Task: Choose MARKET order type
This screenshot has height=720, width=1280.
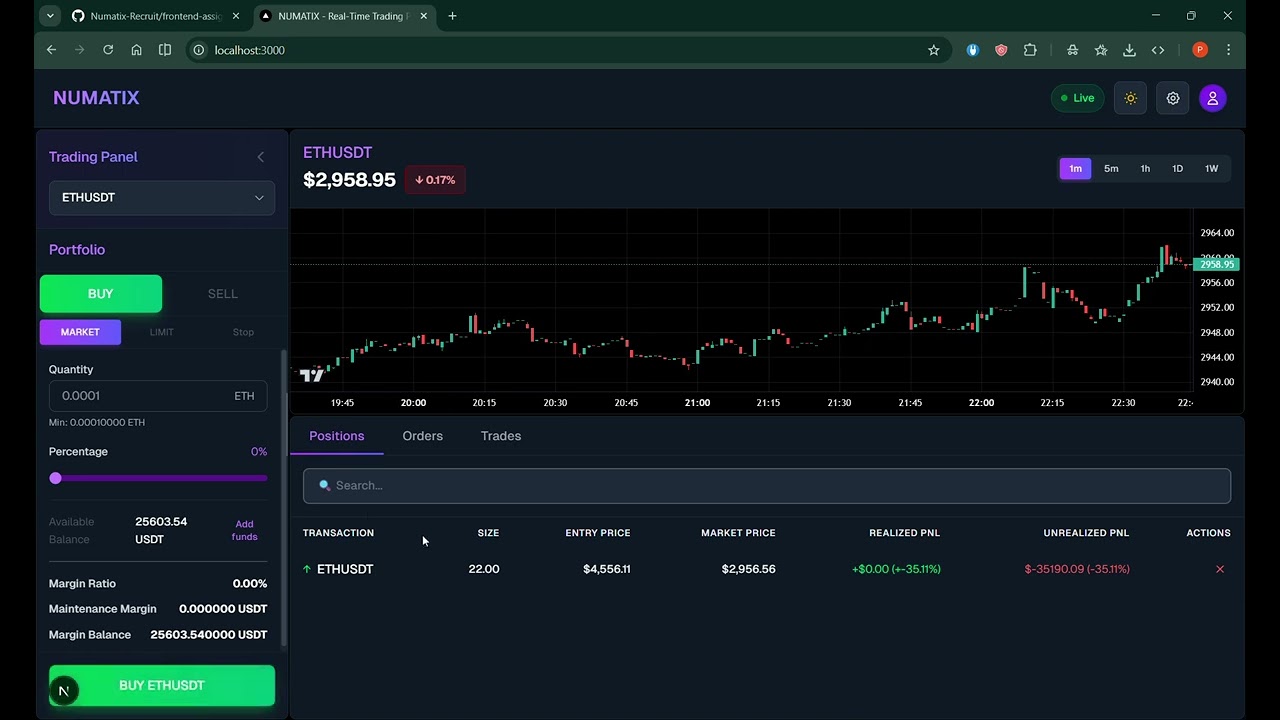Action: click(80, 332)
